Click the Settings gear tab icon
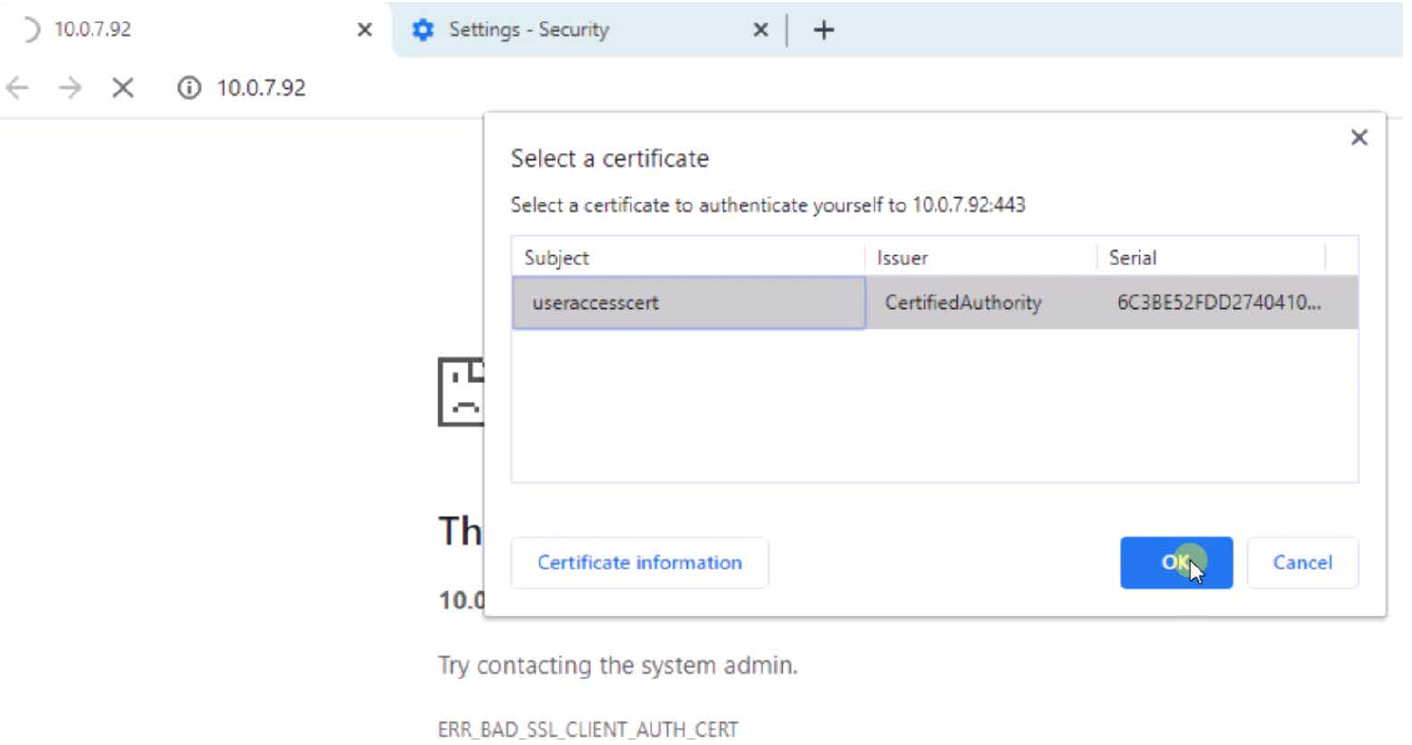Screen dimensions: 1412x745 pos(424,30)
